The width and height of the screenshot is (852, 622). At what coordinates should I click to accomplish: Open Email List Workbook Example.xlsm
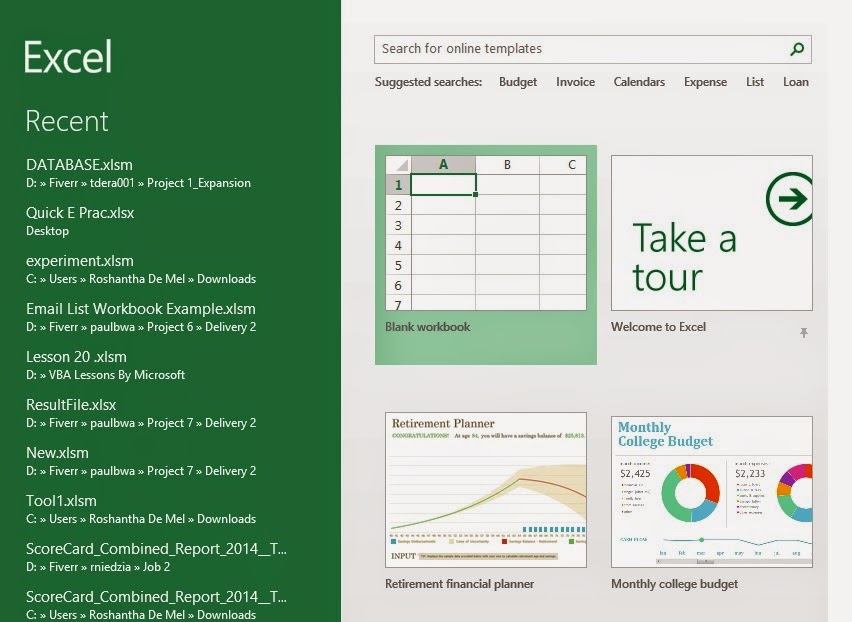pos(140,308)
